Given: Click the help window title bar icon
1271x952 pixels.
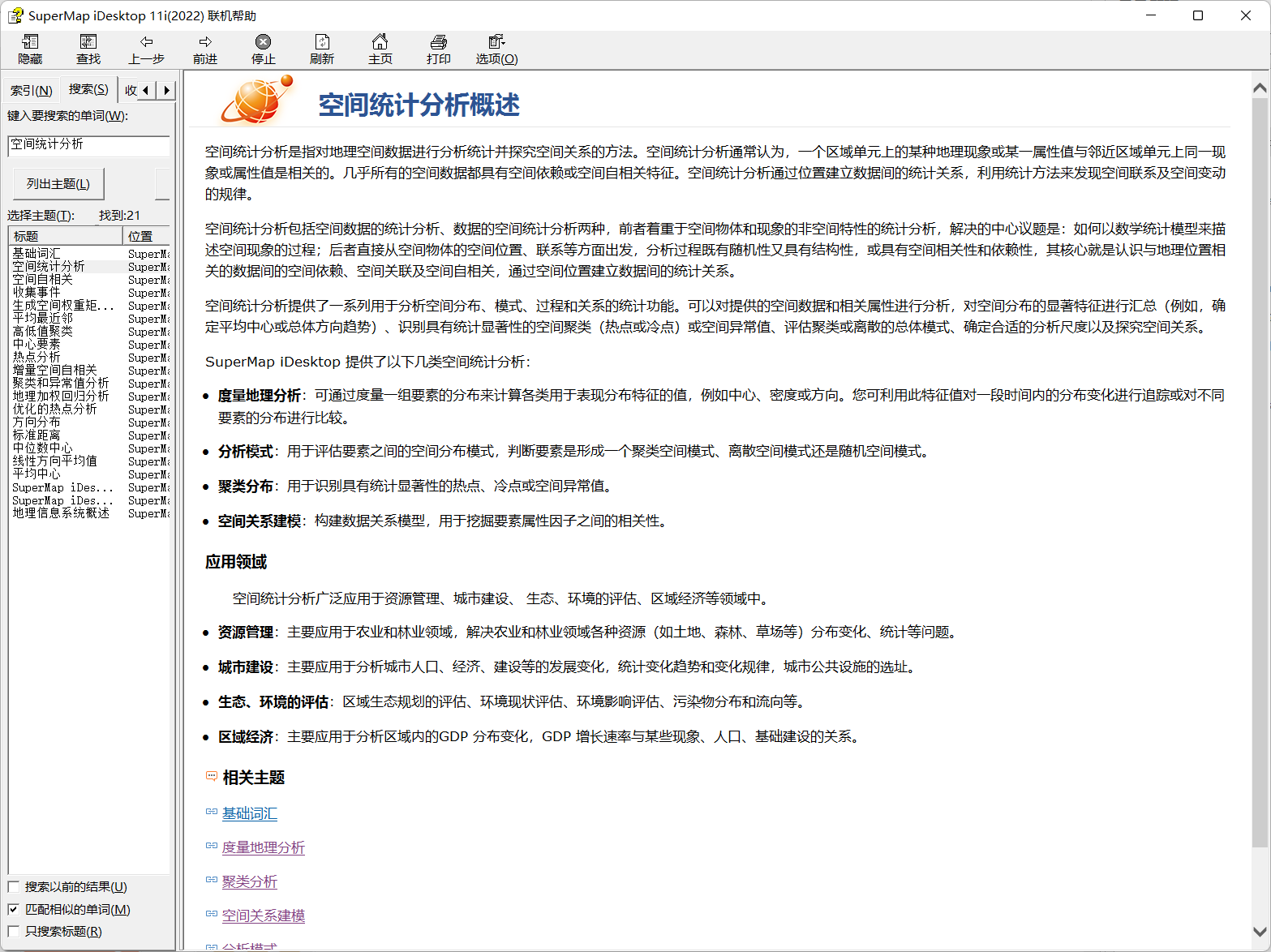Looking at the screenshot, I should click(x=15, y=15).
